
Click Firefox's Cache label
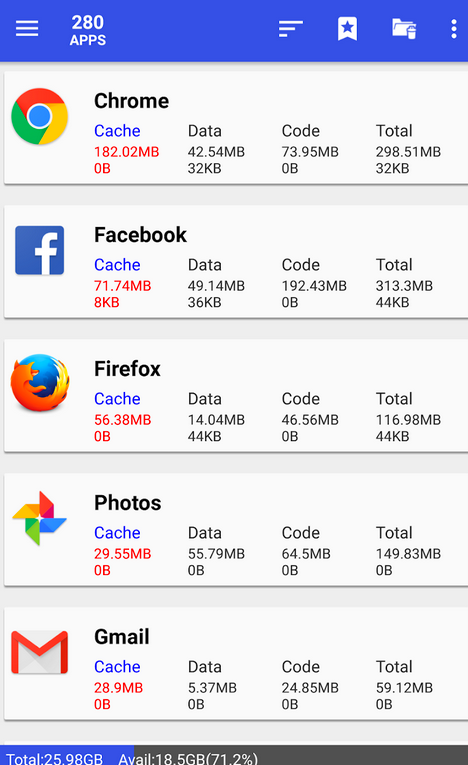click(117, 399)
